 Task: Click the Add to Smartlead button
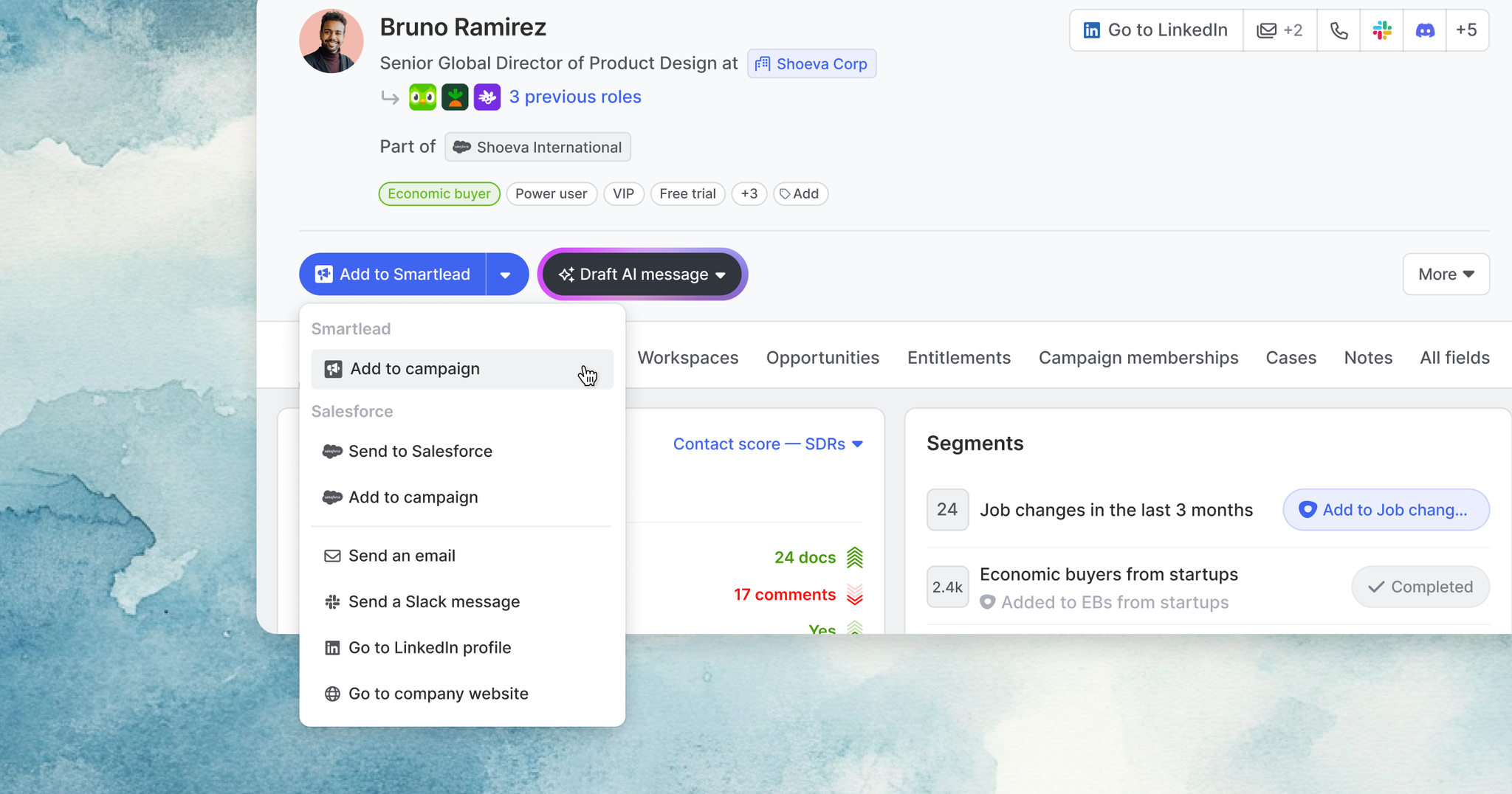tap(393, 275)
